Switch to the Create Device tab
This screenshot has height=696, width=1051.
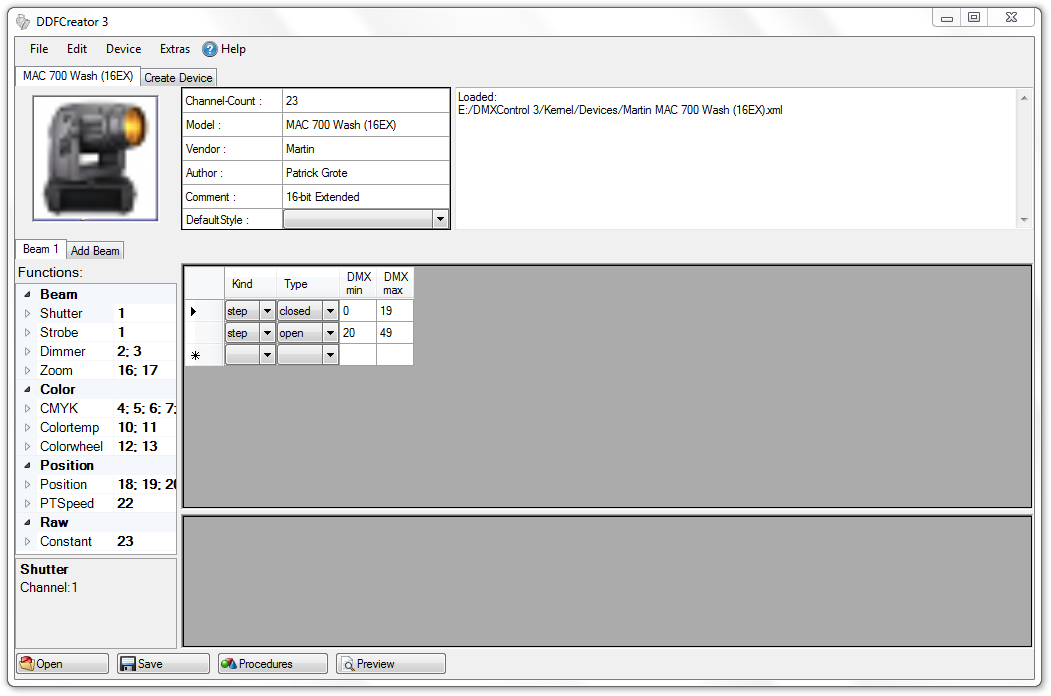point(178,77)
